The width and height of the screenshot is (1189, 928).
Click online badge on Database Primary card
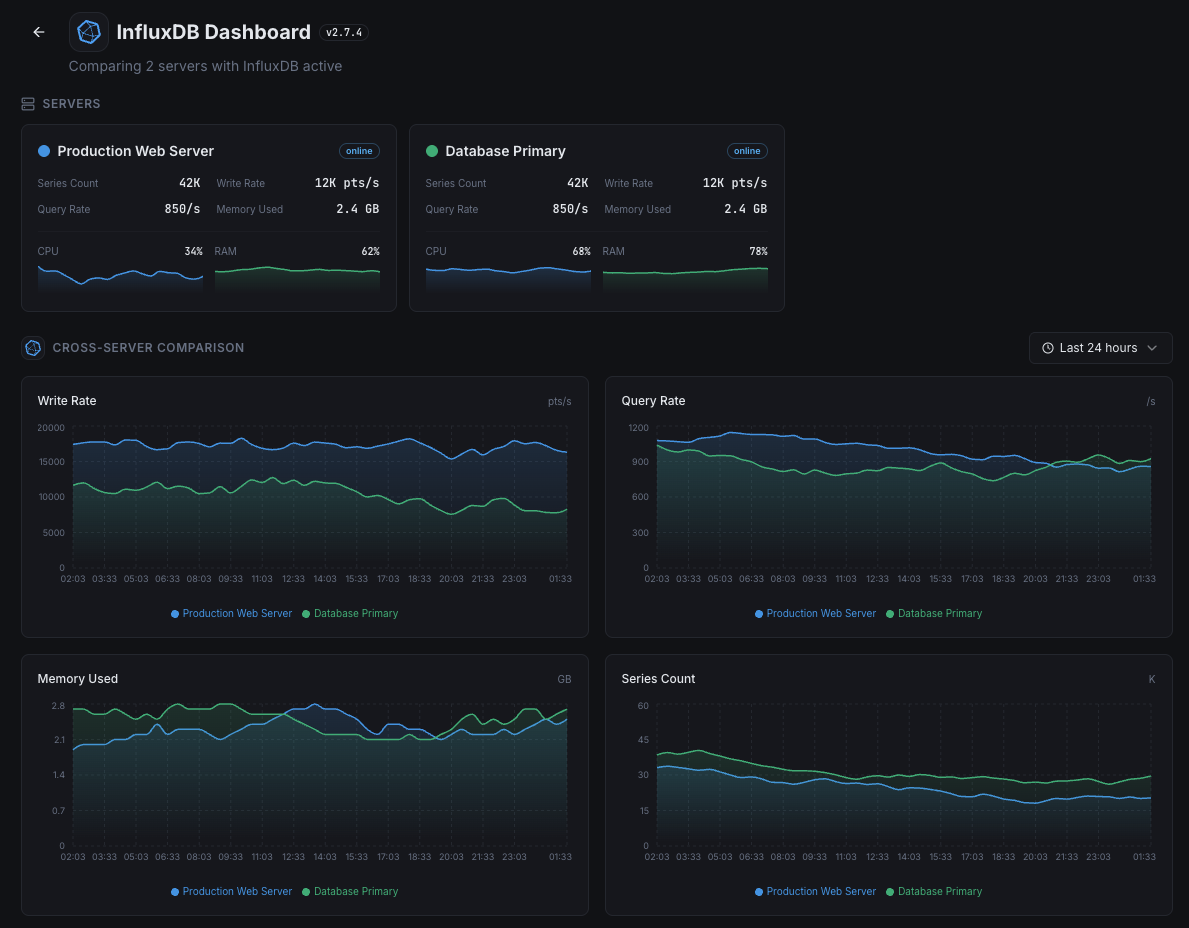point(747,151)
